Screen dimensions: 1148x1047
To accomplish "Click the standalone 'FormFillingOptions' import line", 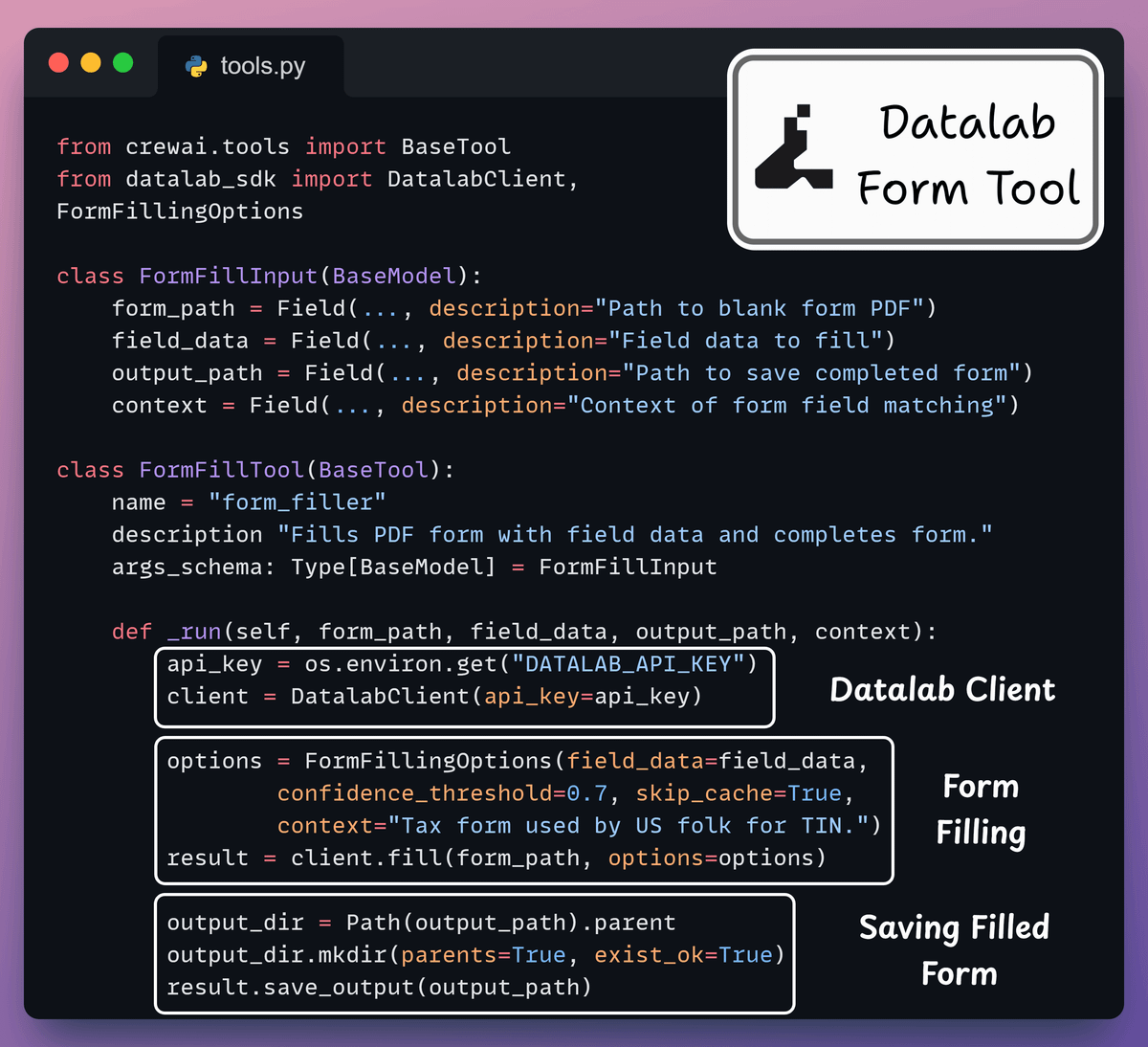I will [x=180, y=212].
